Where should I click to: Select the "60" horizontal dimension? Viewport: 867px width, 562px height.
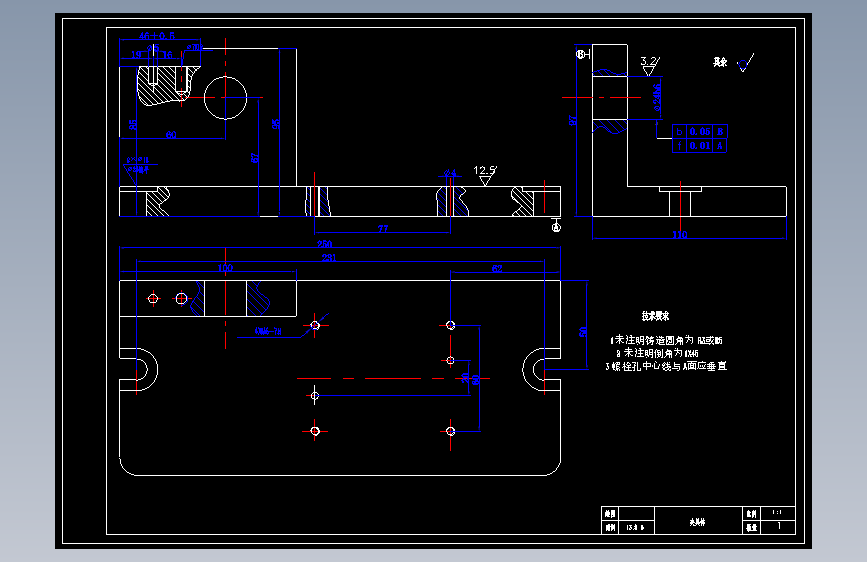(x=171, y=134)
